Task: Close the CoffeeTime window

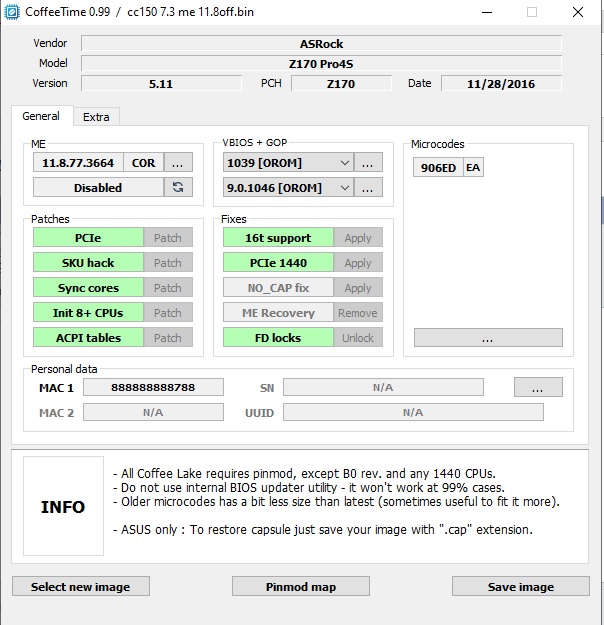Action: pyautogui.click(x=578, y=12)
